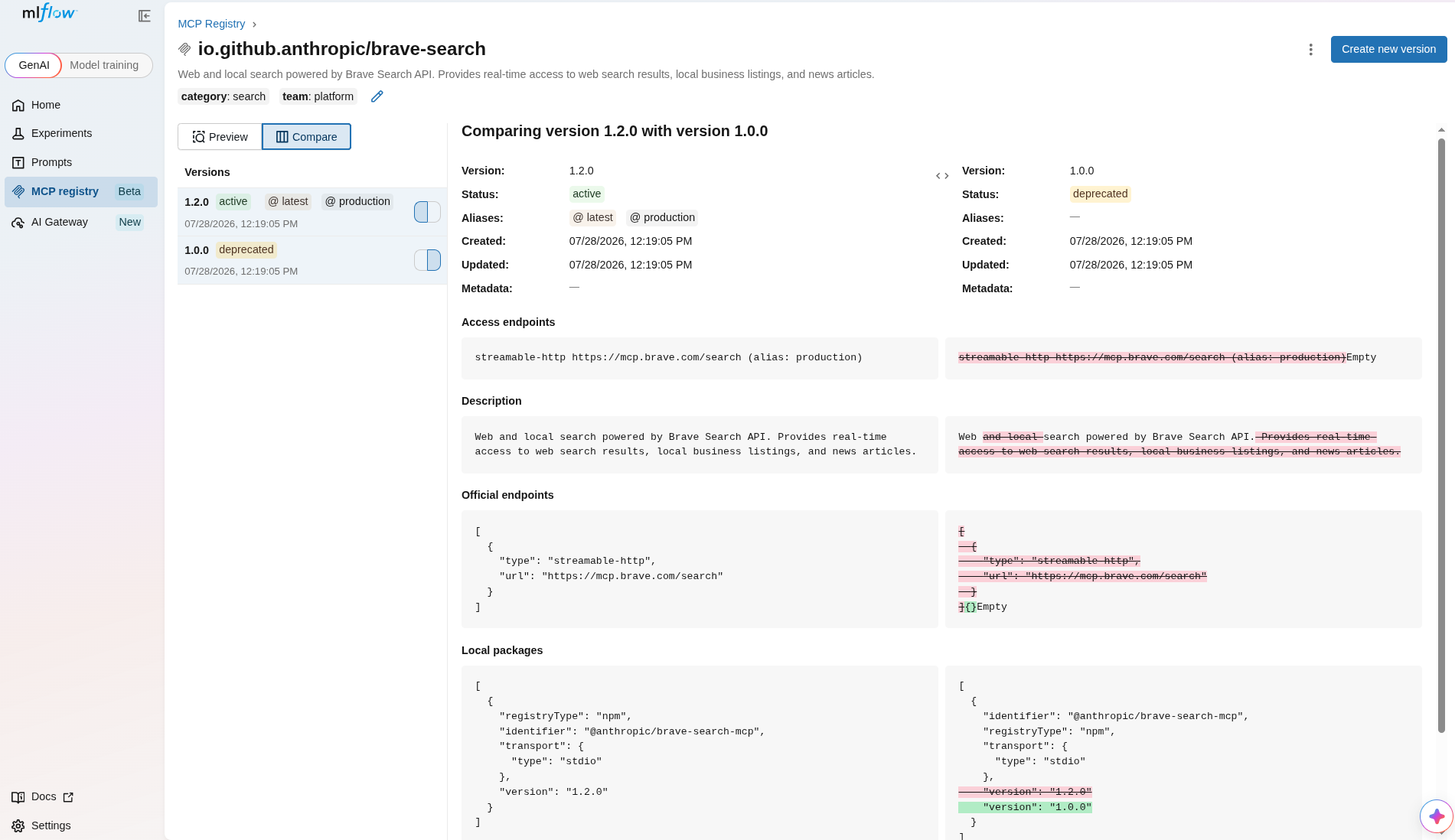Click the Settings gear icon

tap(18, 826)
